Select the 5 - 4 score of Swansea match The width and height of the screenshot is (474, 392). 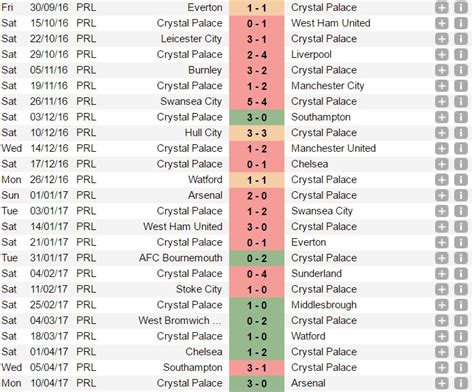click(257, 102)
